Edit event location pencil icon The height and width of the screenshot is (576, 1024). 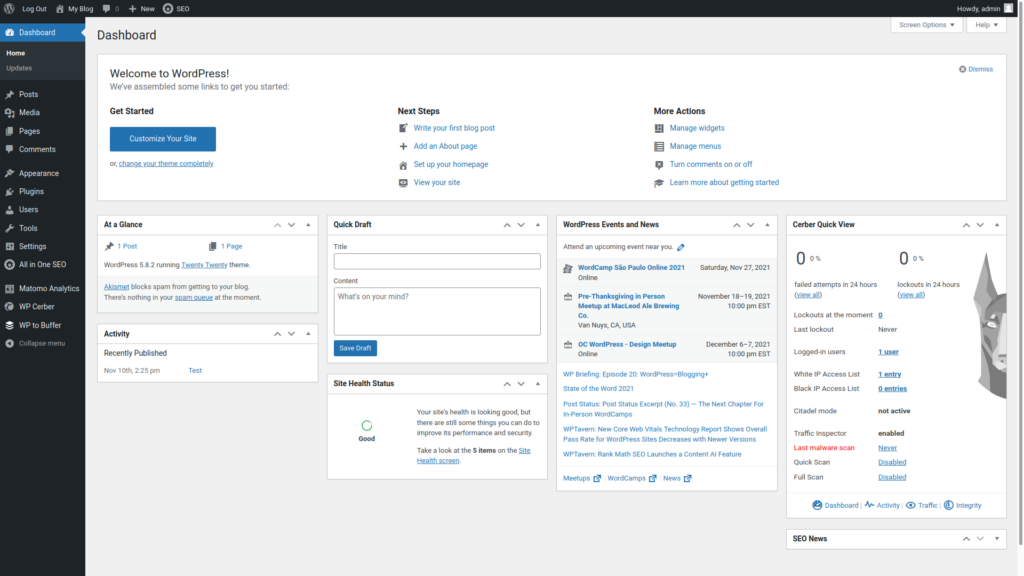[680, 248]
